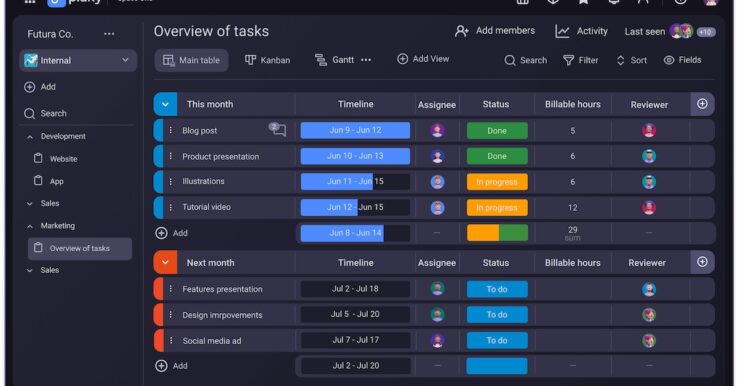Viewport: 738px width, 386px height.
Task: Switch to the Kanban view
Action: click(267, 60)
